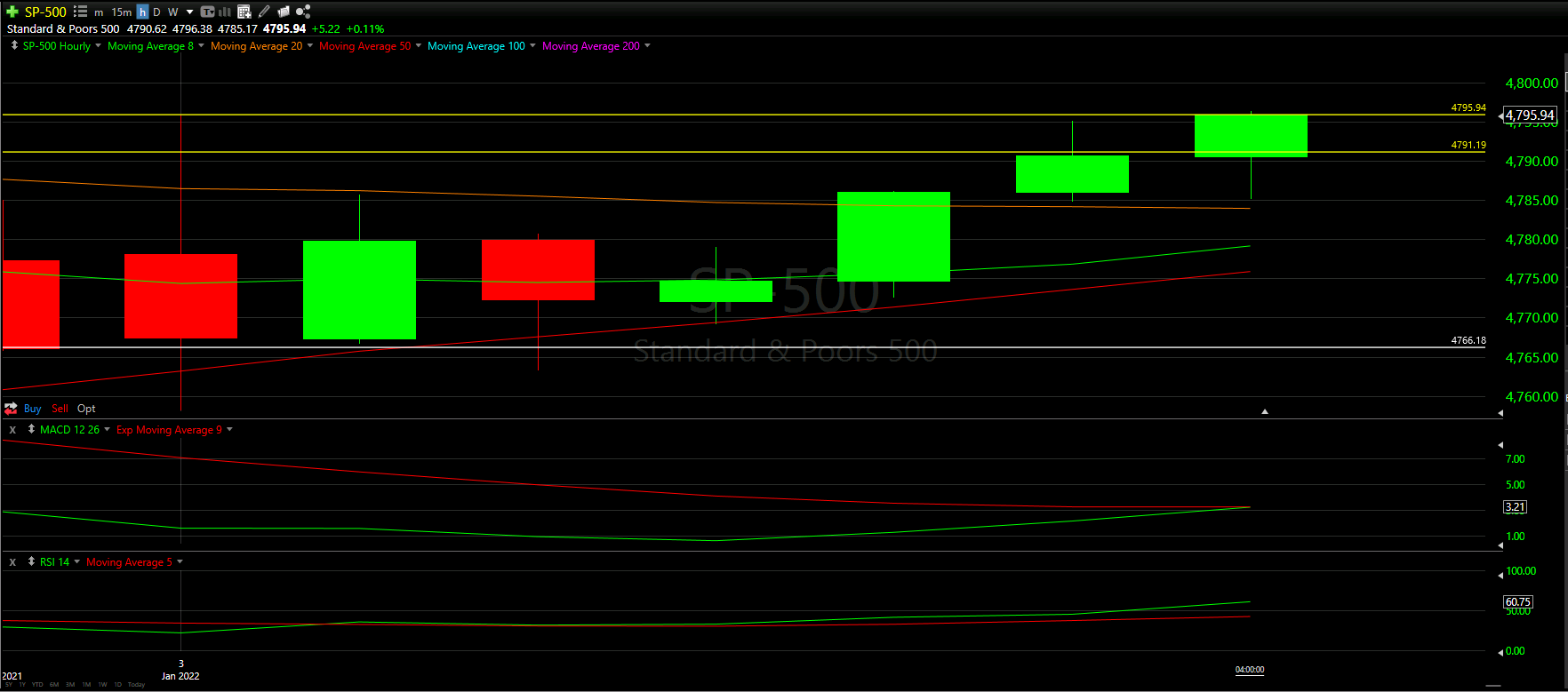Set range to 1M
This screenshot has width=1568, height=692.
click(86, 685)
